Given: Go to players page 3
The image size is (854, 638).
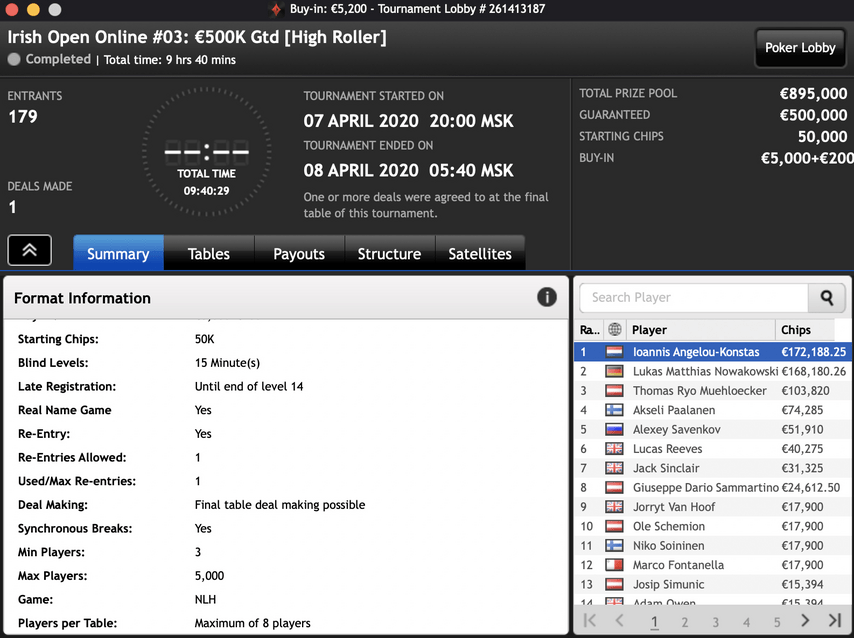Looking at the screenshot, I should (716, 622).
